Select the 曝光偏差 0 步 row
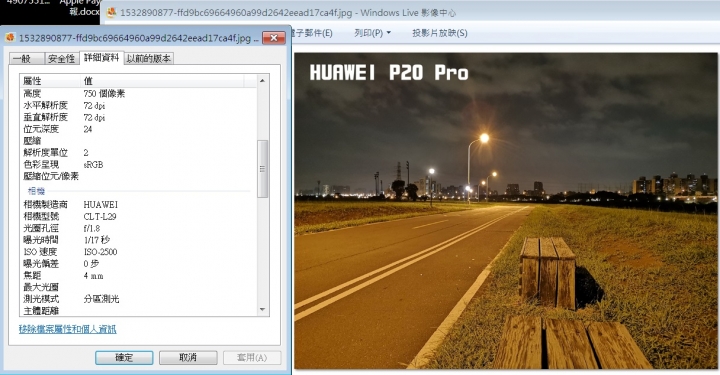 coord(138,263)
